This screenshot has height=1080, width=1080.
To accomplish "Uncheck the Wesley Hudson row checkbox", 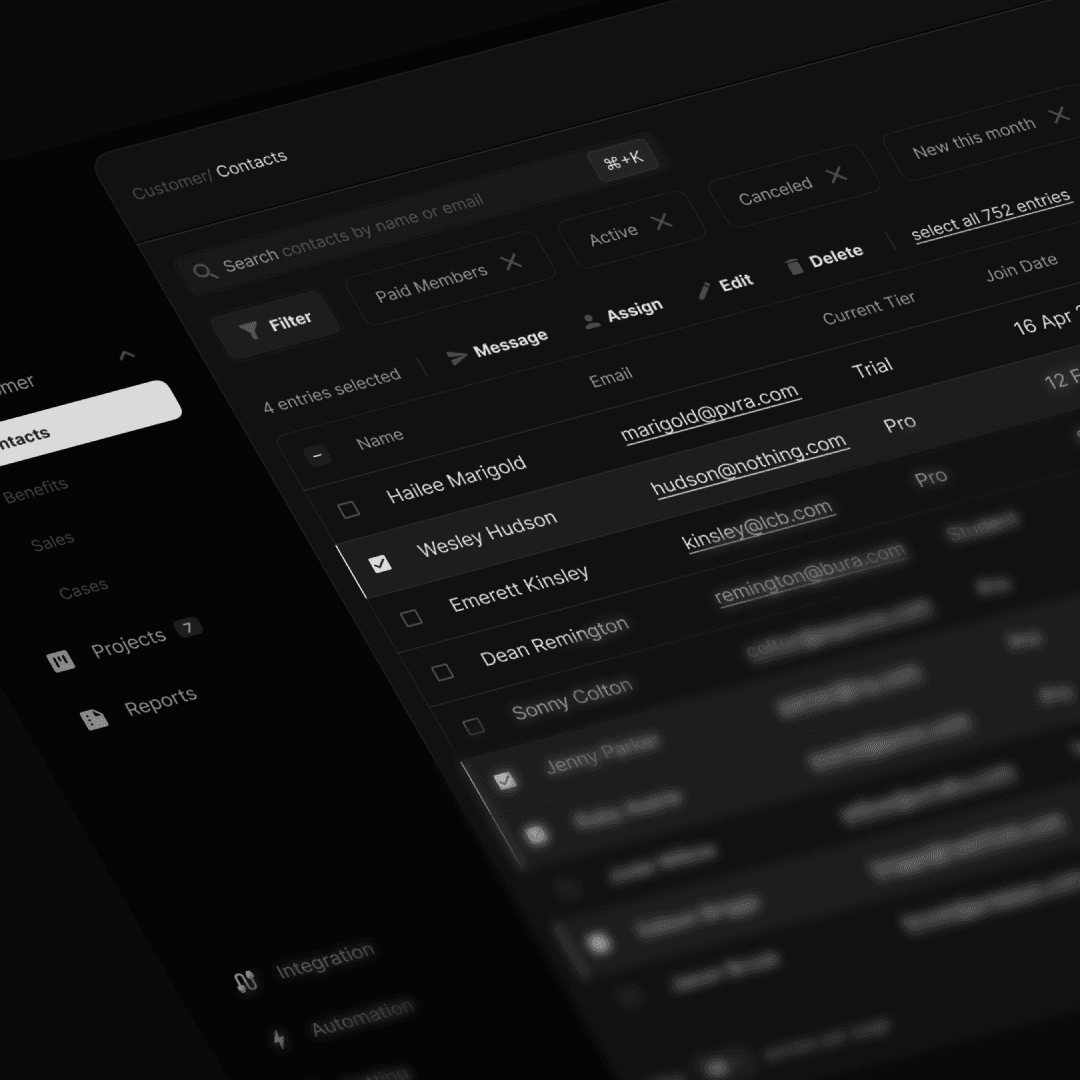I will pyautogui.click(x=380, y=564).
